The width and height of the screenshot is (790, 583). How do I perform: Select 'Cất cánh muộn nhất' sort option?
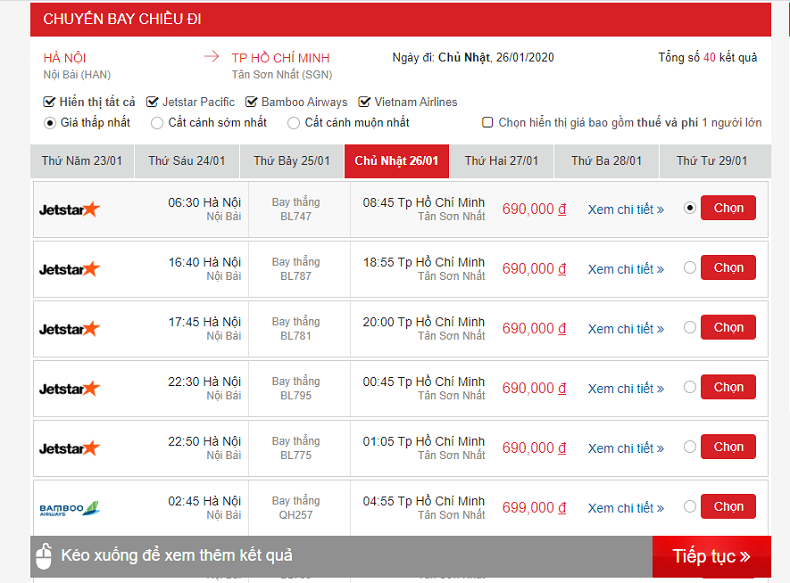[293, 123]
